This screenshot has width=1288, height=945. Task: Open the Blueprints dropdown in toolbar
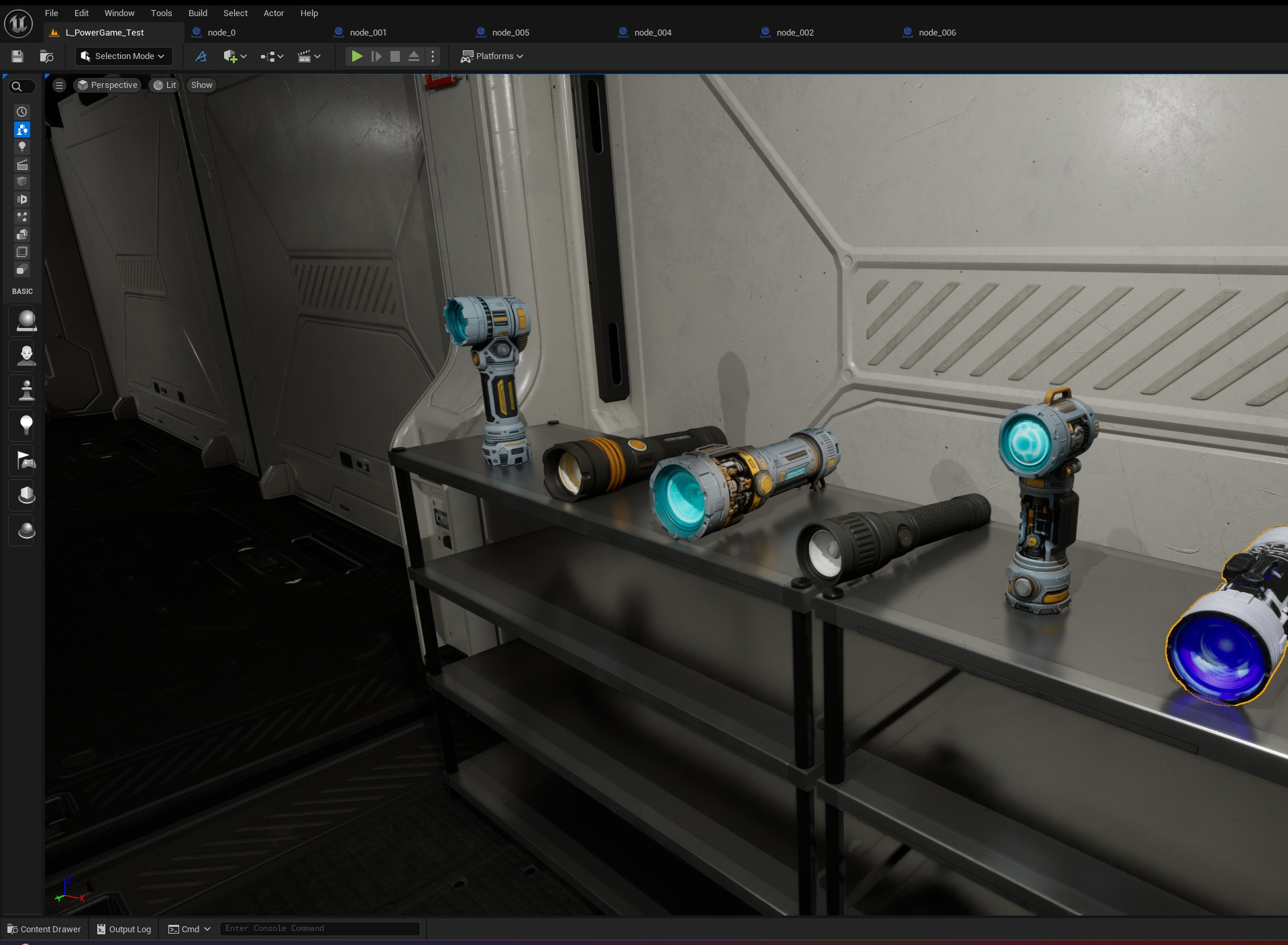272,56
